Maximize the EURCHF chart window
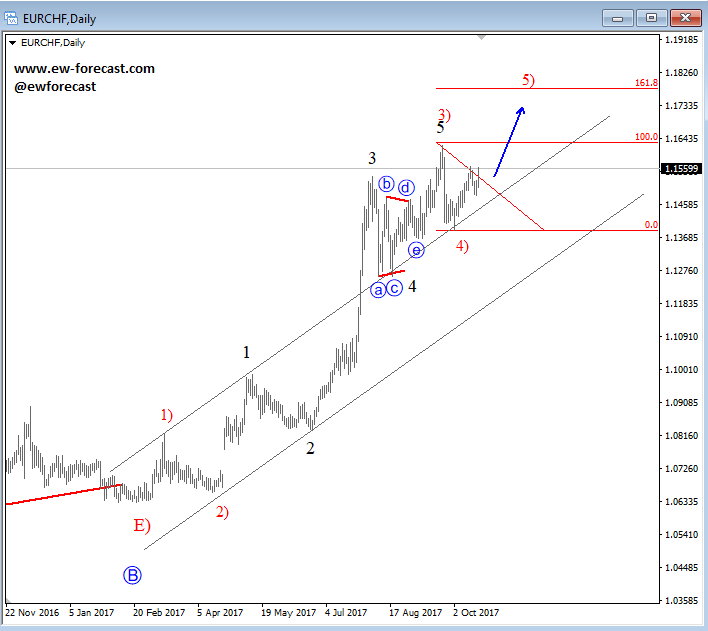Image resolution: width=708 pixels, height=631 pixels. (x=652, y=17)
